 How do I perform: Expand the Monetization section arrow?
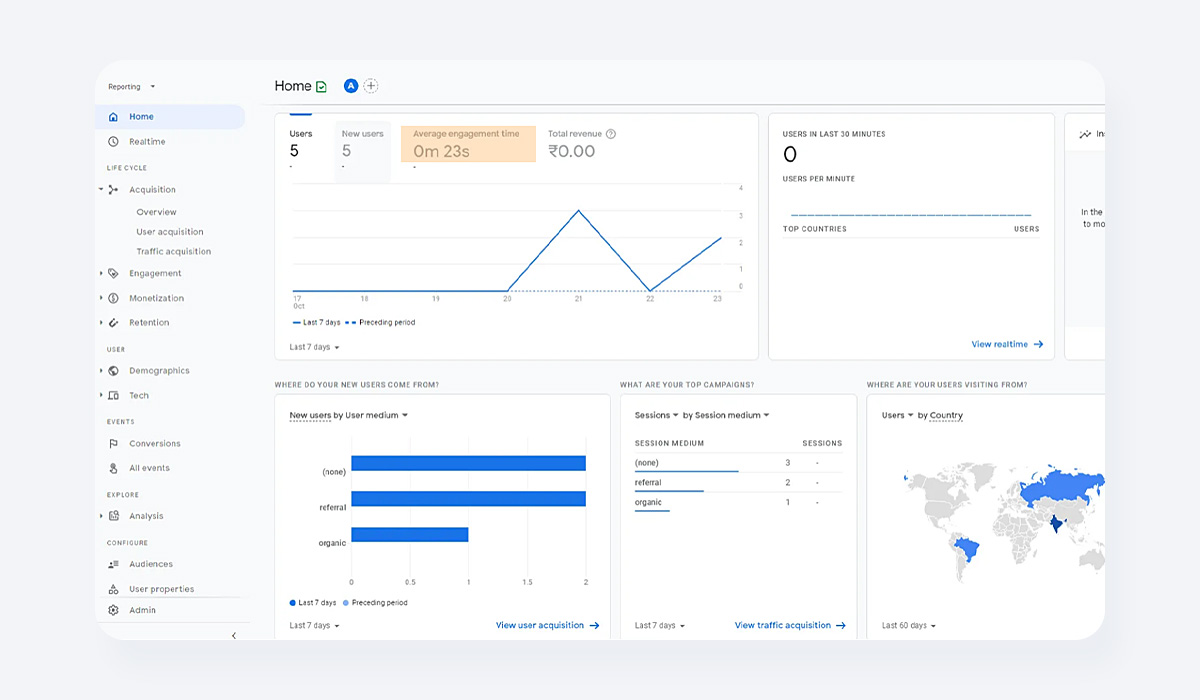[x=101, y=298]
